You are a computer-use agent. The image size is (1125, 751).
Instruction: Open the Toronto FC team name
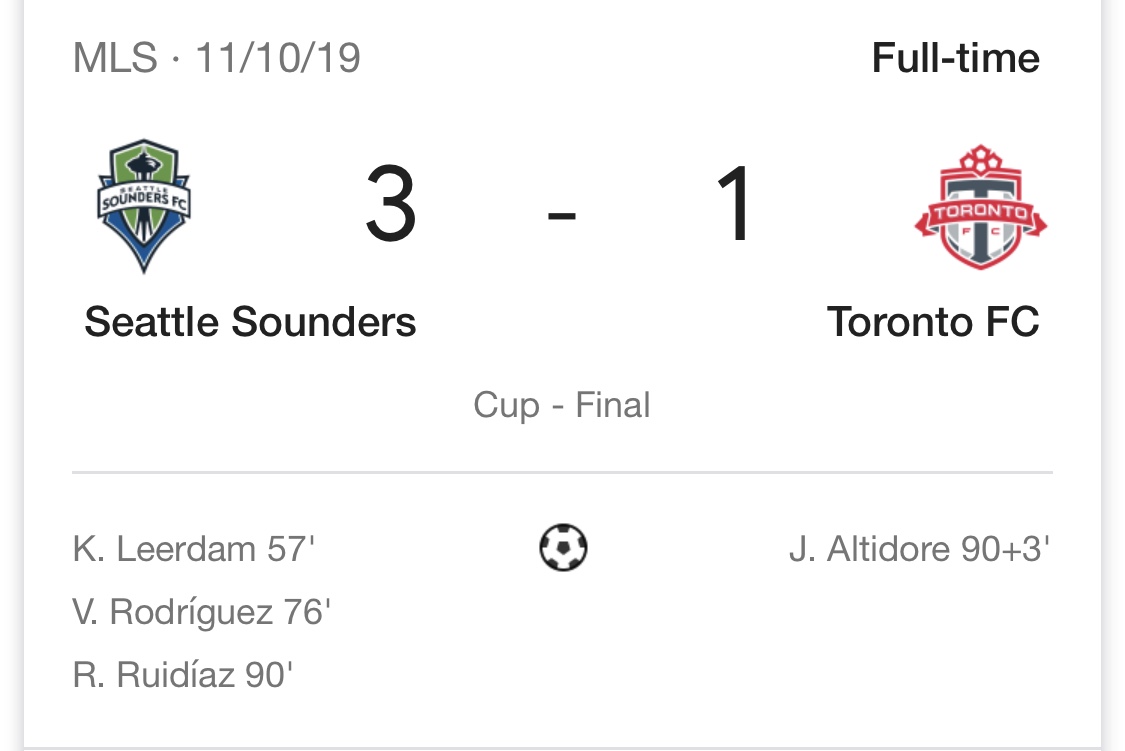[933, 322]
